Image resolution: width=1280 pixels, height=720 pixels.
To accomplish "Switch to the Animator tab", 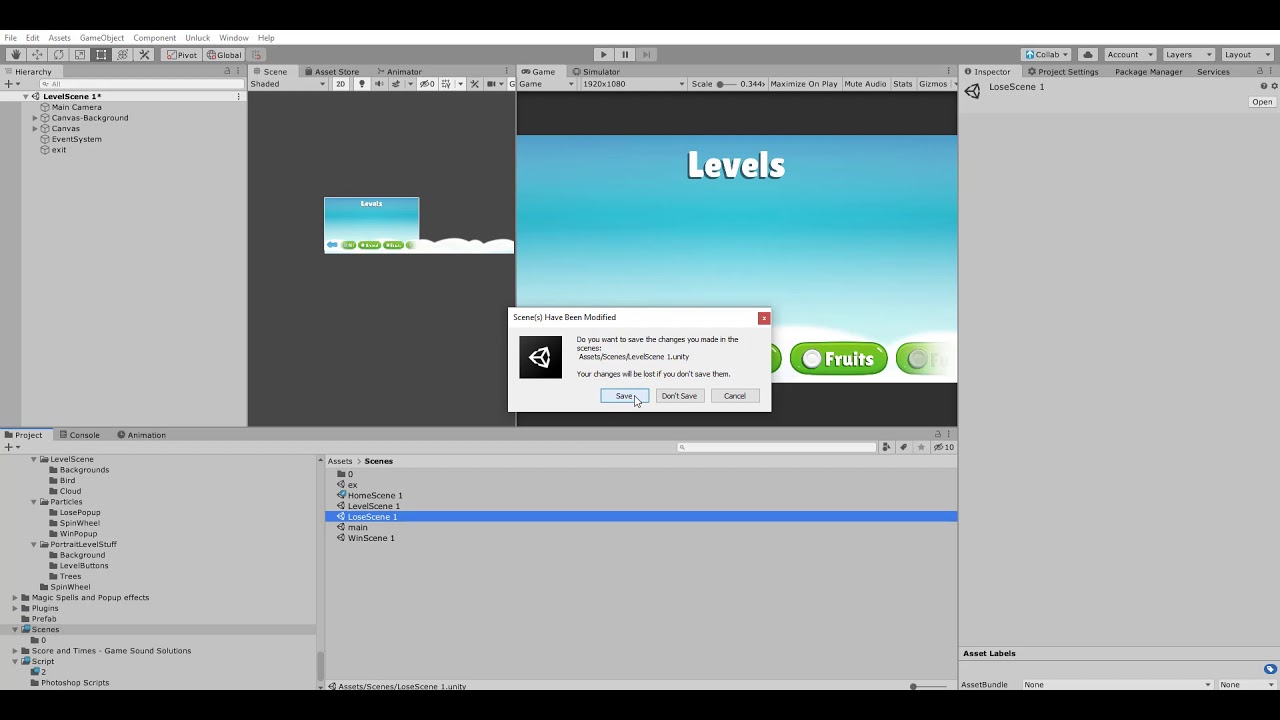I will coord(399,72).
